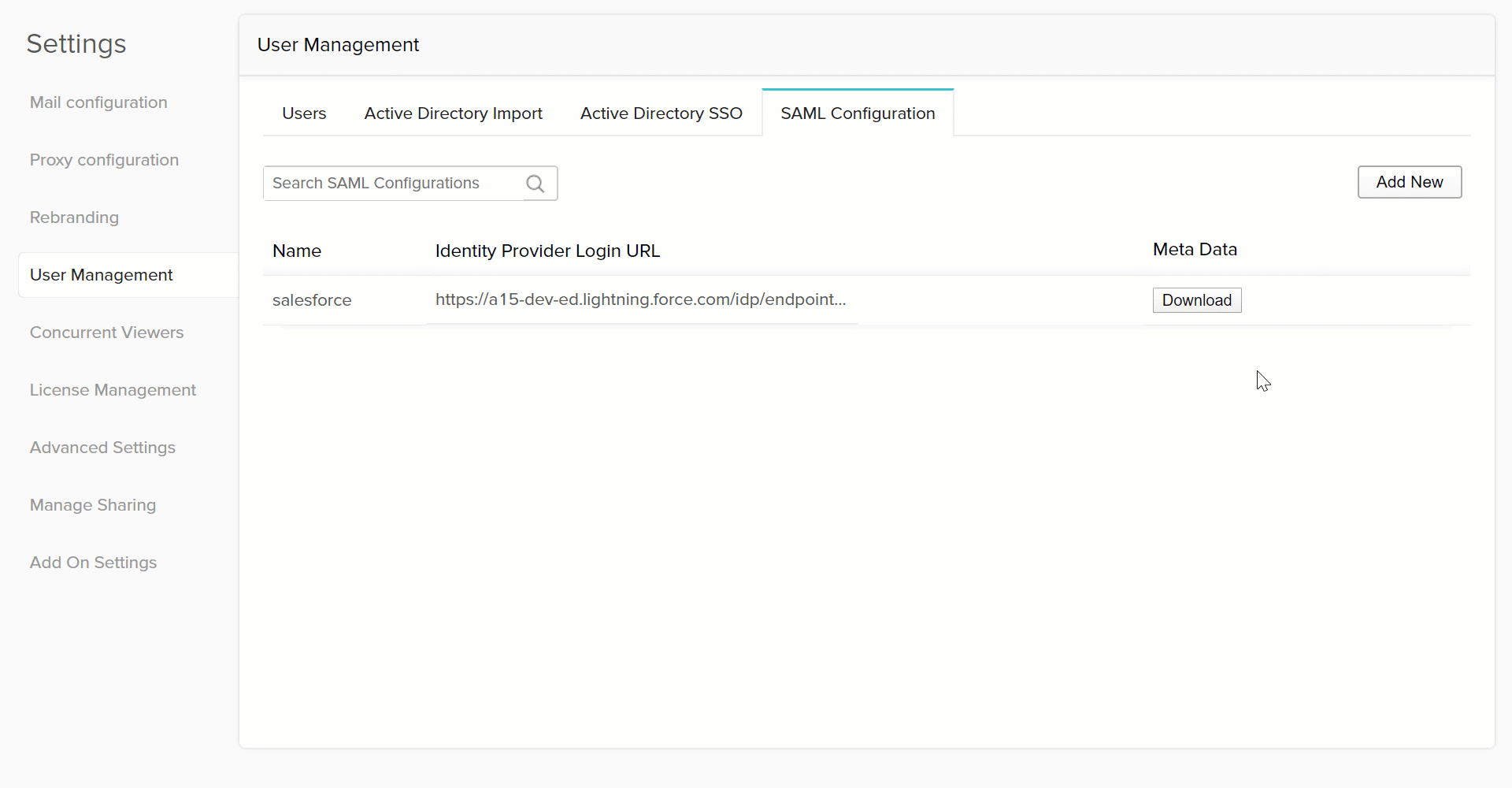Screen dimensions: 1512x788
Task: Click the search magnifier icon
Action: tap(535, 184)
